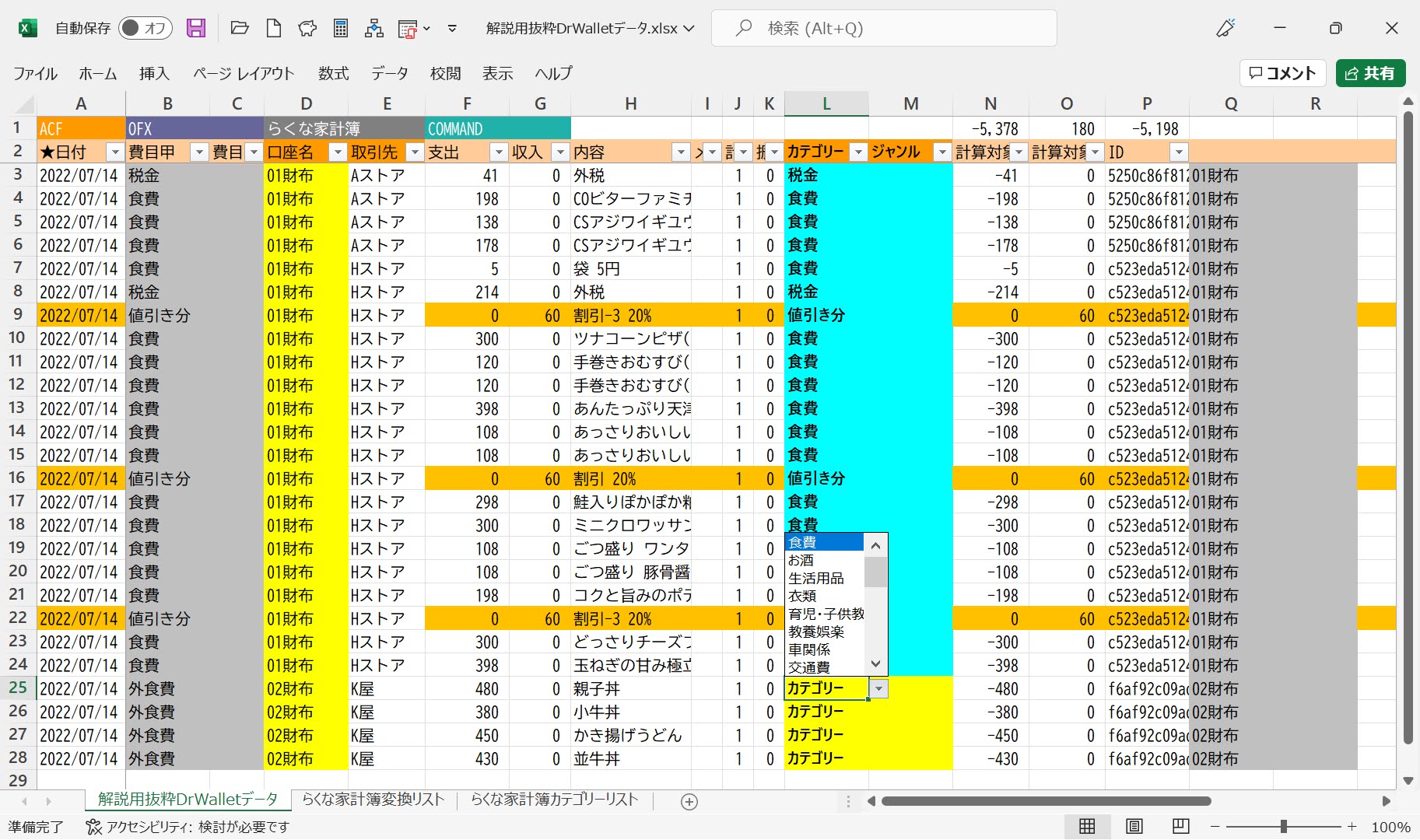Click next sheet navigation arrow
The image size is (1420, 840).
click(48, 801)
